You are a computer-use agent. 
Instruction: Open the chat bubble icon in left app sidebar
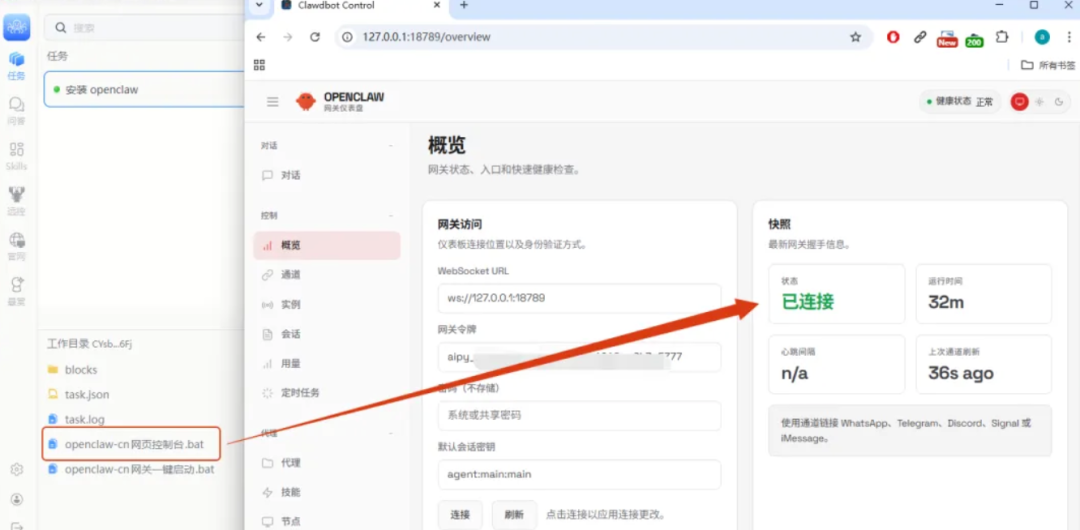pyautogui.click(x=17, y=110)
